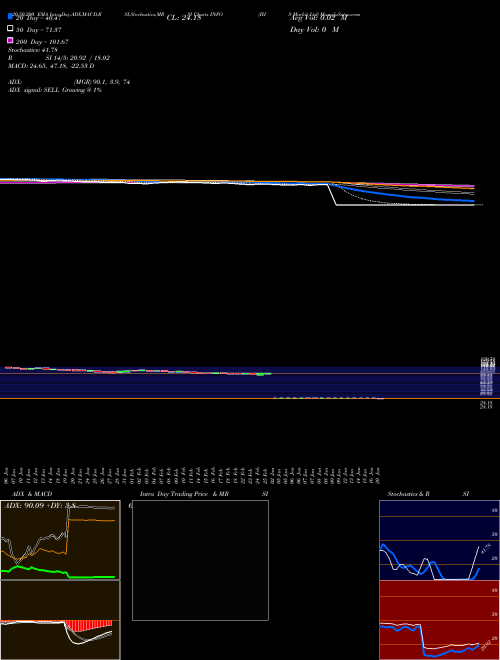Click the orange line in ADX panel
500x660 pixels.
tap(91, 521)
